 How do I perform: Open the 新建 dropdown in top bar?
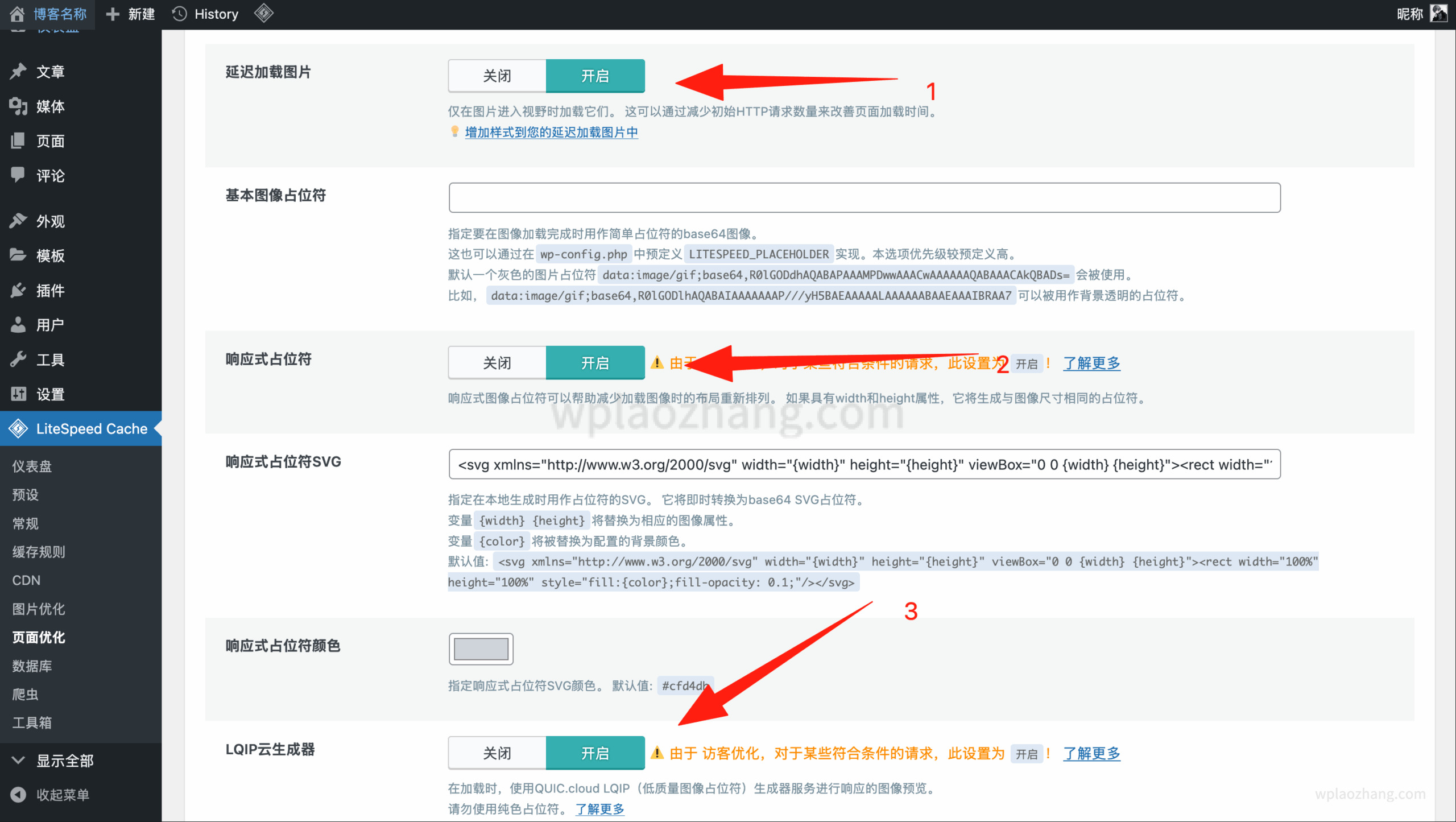131,14
